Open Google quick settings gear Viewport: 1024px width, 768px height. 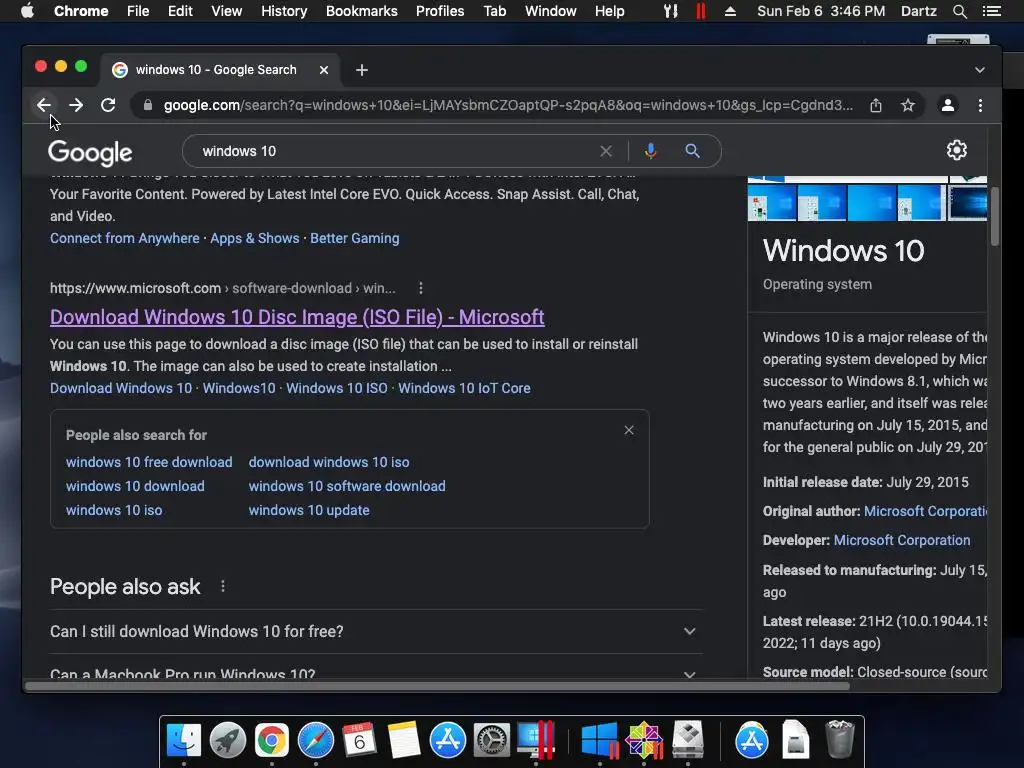[x=957, y=150]
